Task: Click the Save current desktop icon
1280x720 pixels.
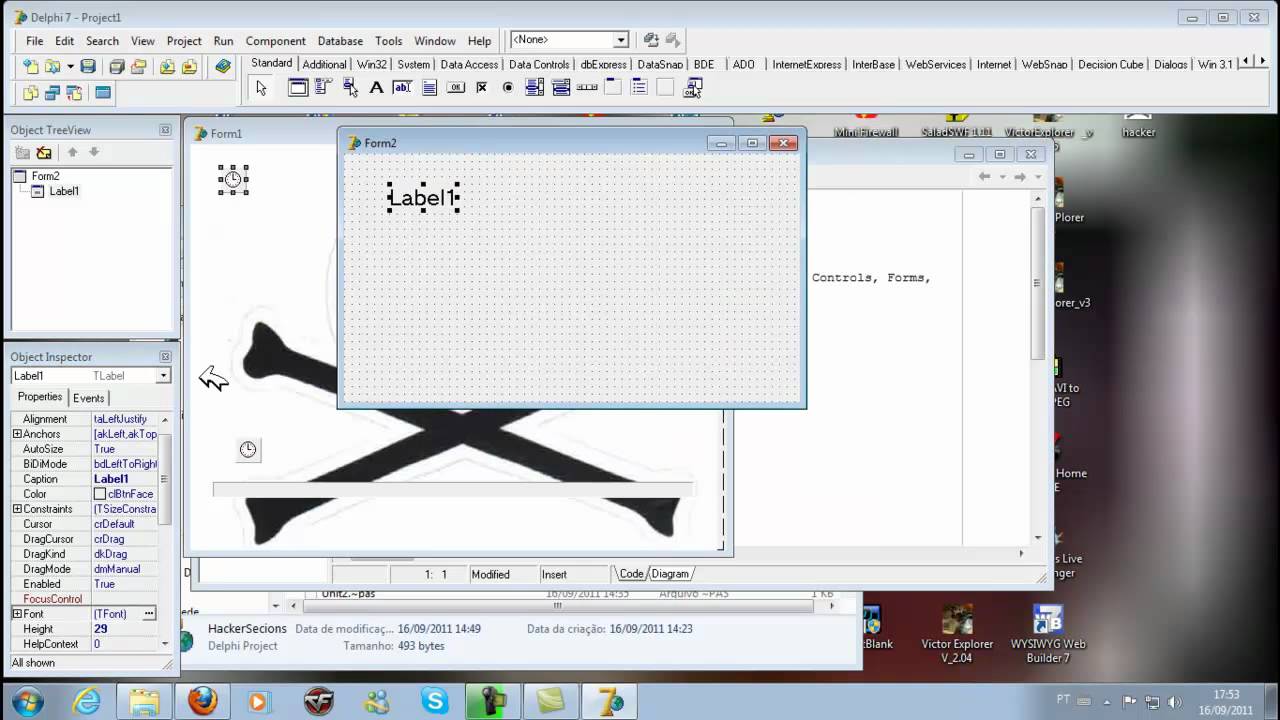Action: (x=651, y=40)
